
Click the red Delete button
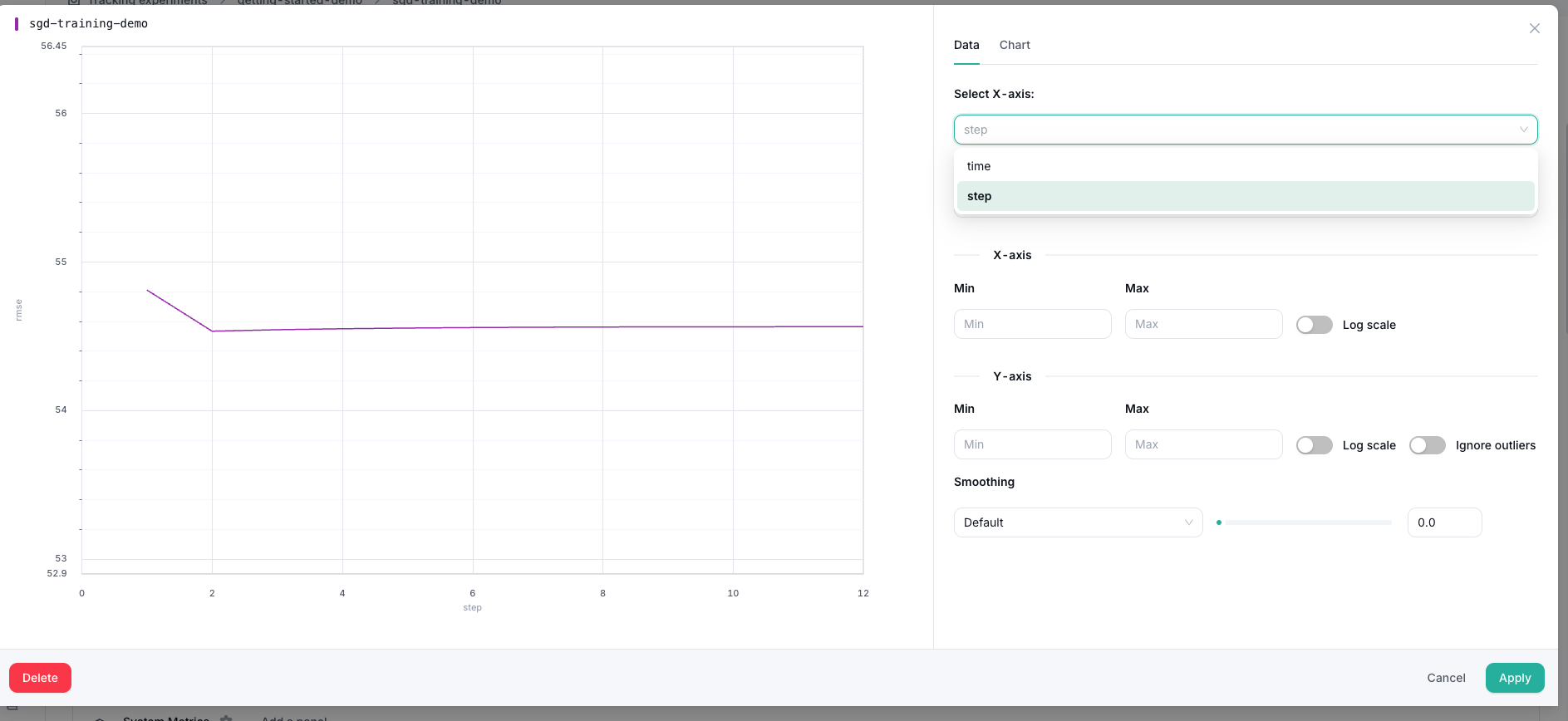coord(40,678)
